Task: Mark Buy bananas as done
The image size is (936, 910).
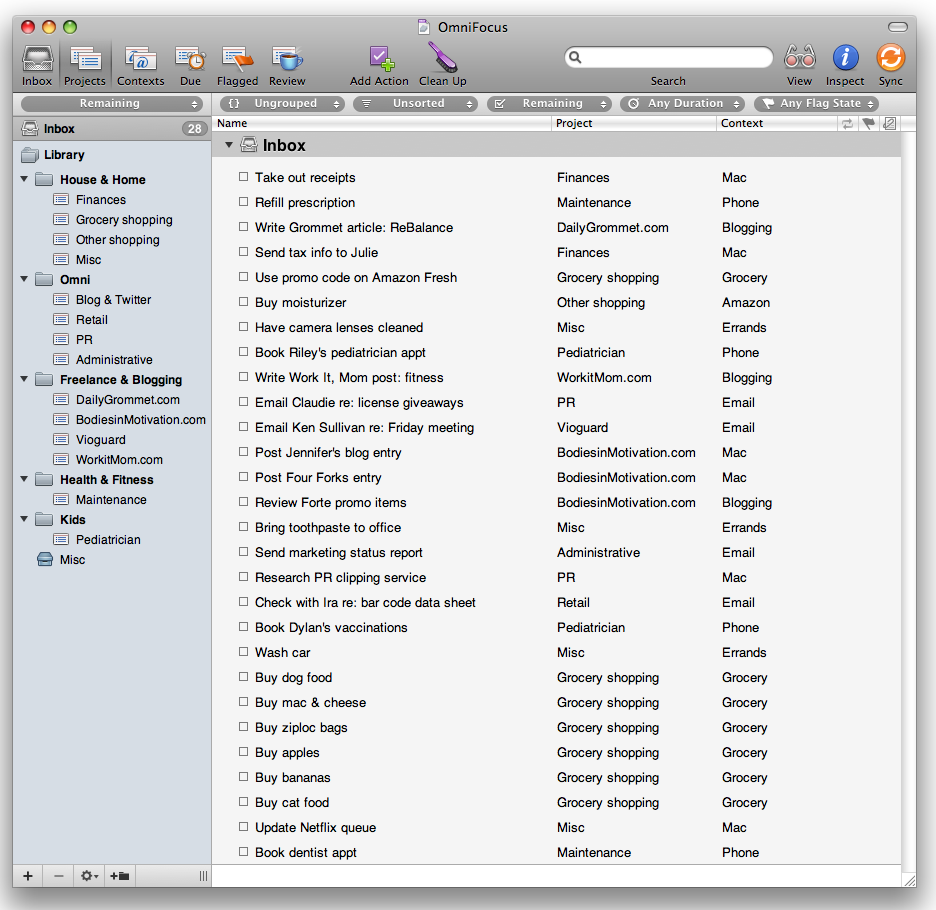Action: point(244,776)
